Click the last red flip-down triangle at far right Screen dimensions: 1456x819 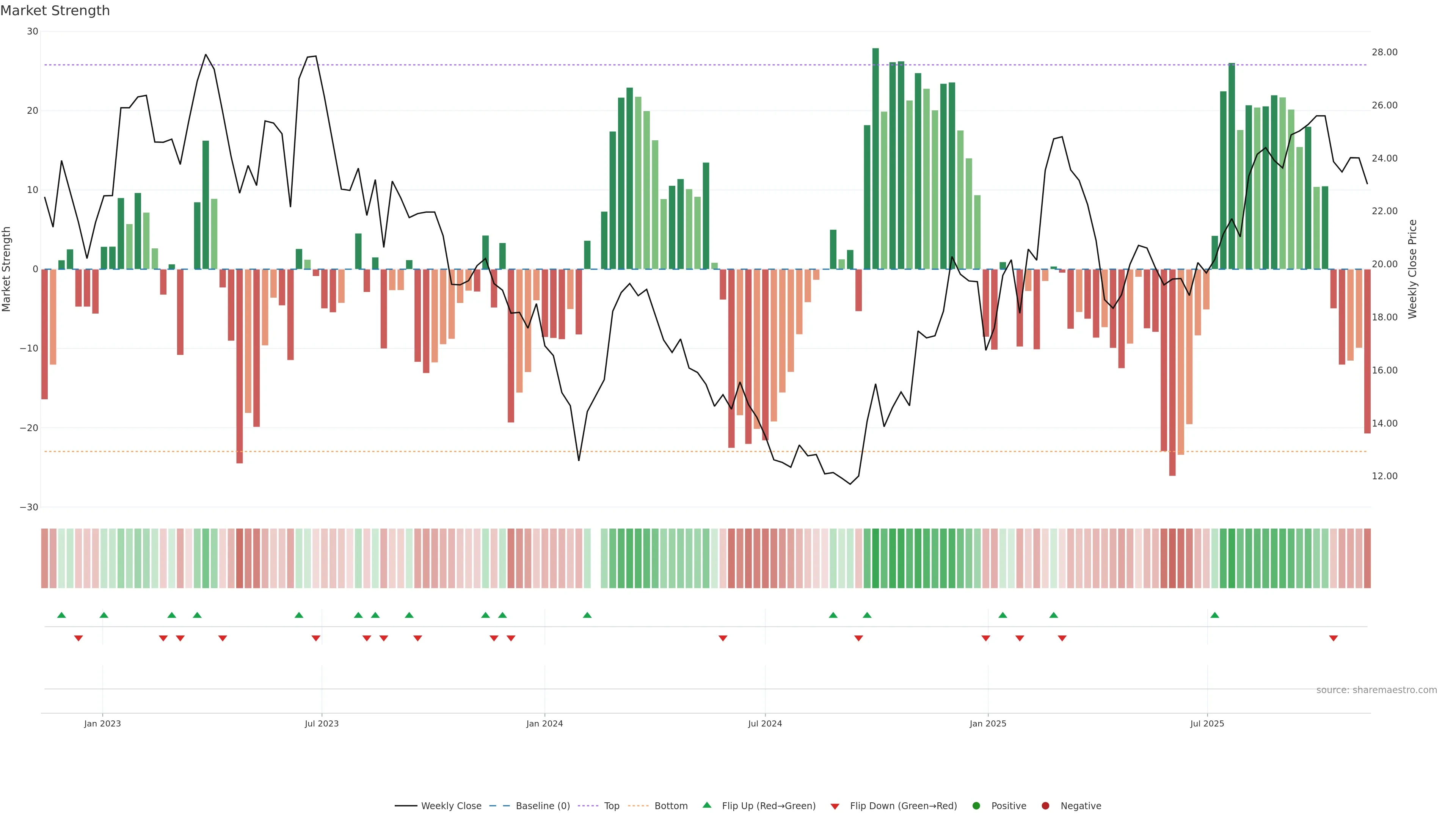[x=1334, y=638]
